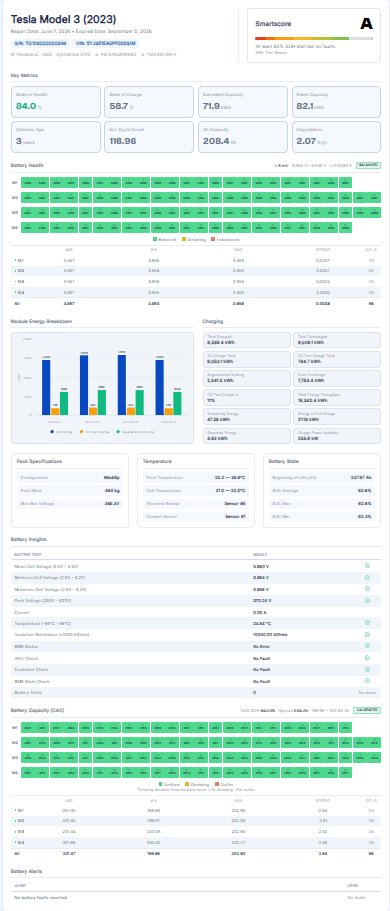The width and height of the screenshot is (390, 911).
Task: Click the Uniform legend swatch
Action: point(160,784)
